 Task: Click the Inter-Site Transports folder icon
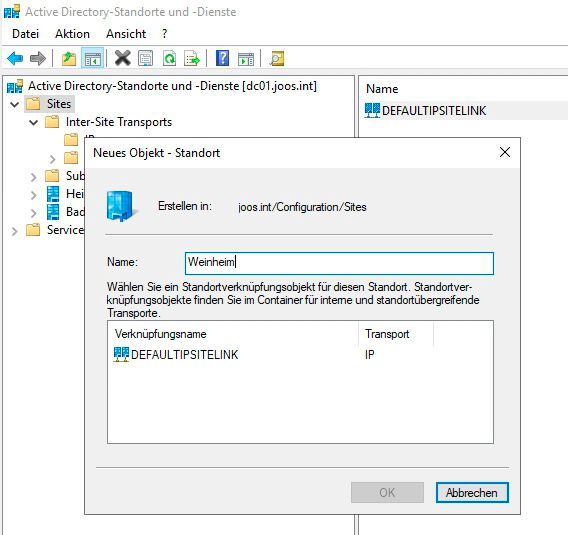[x=52, y=122]
